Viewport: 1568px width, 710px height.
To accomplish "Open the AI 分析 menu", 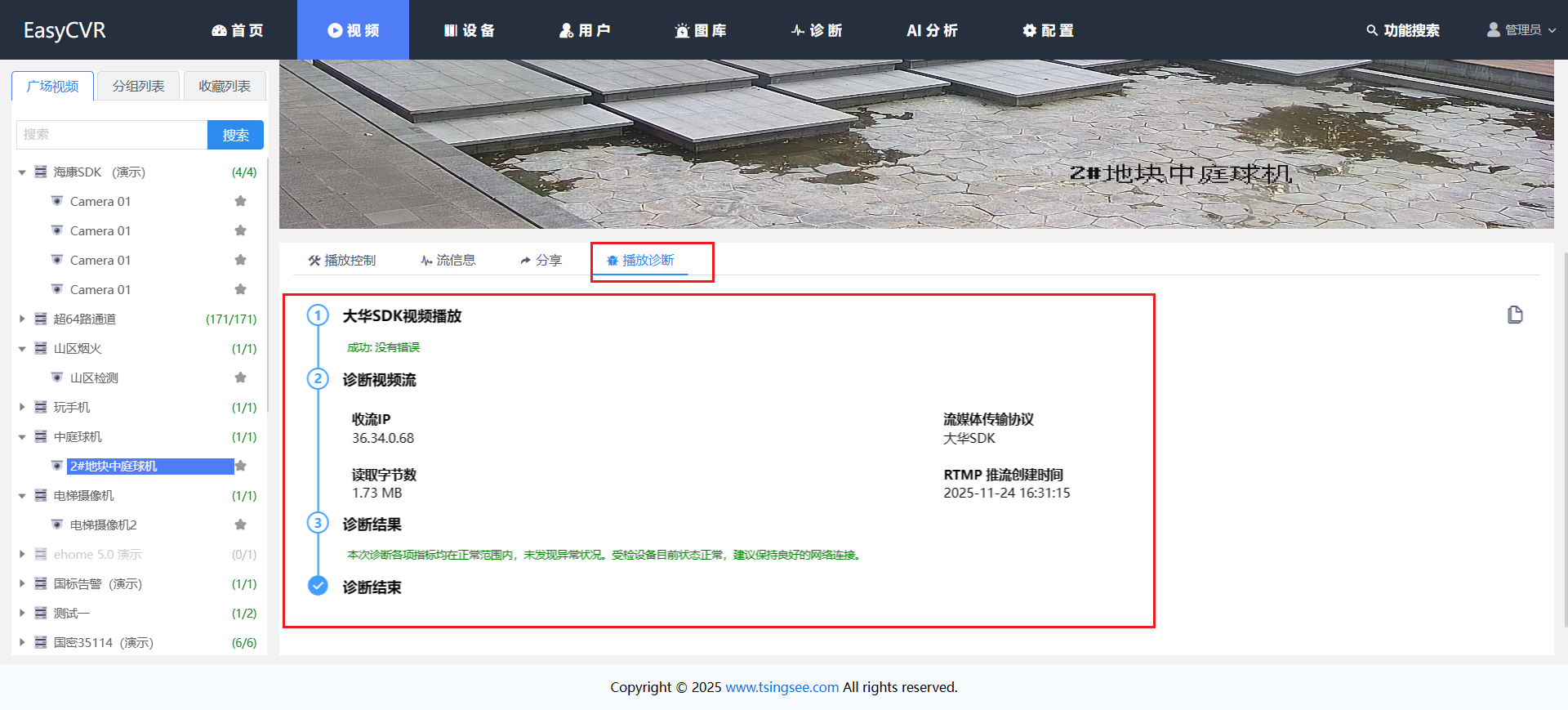I will 932,30.
